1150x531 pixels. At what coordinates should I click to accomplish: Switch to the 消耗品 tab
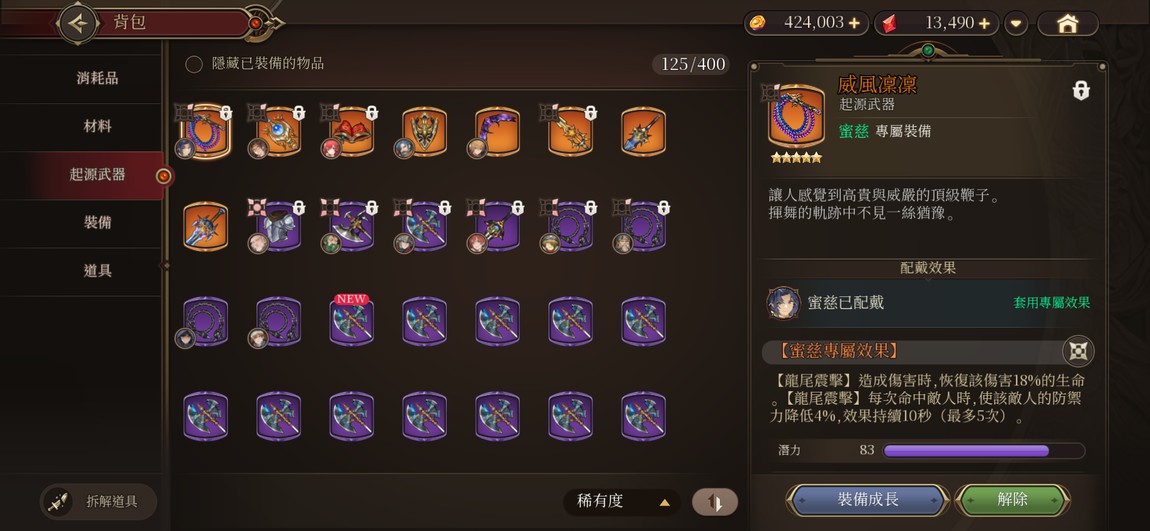[98, 78]
